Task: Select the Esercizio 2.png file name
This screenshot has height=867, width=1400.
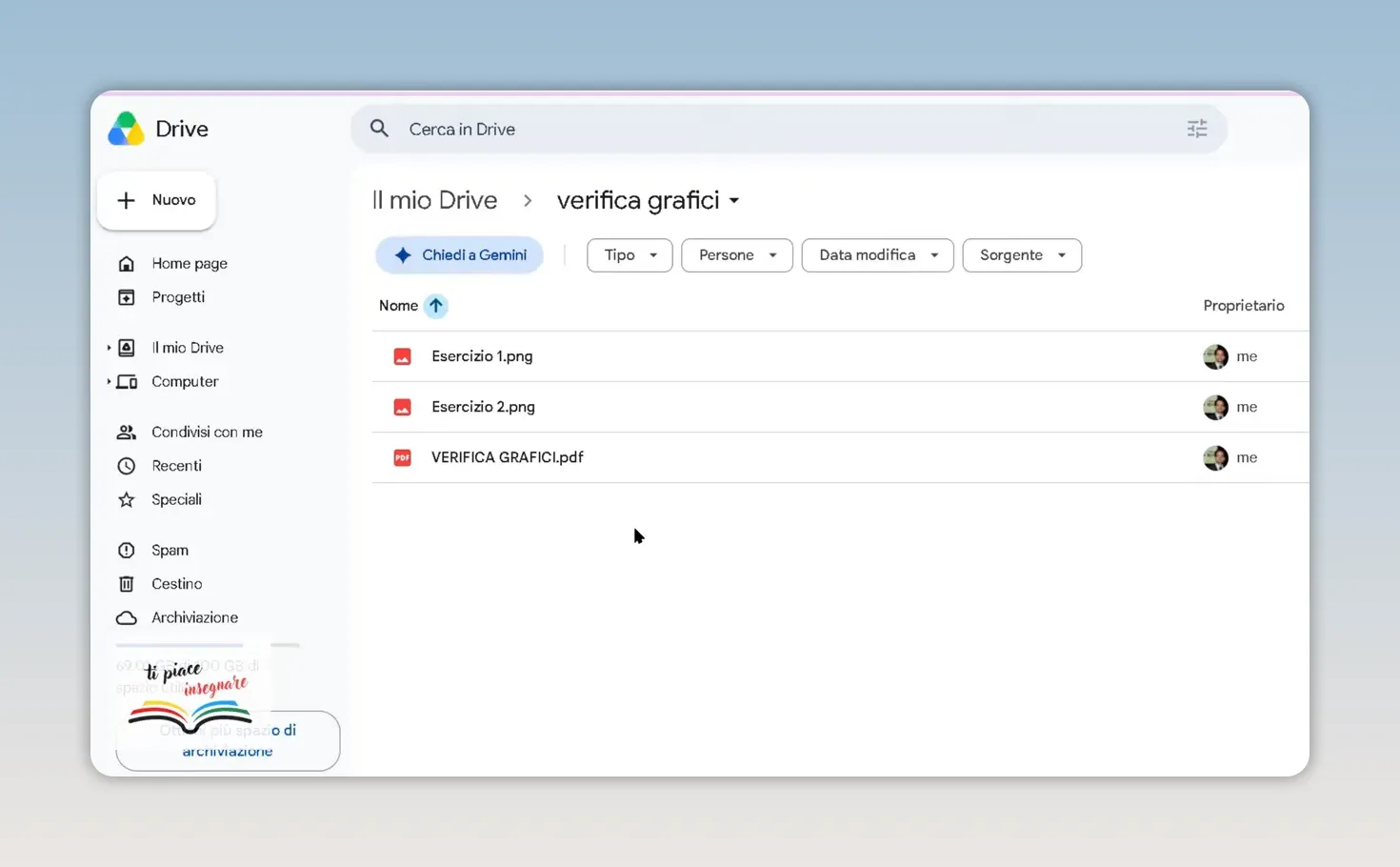Action: [x=483, y=407]
